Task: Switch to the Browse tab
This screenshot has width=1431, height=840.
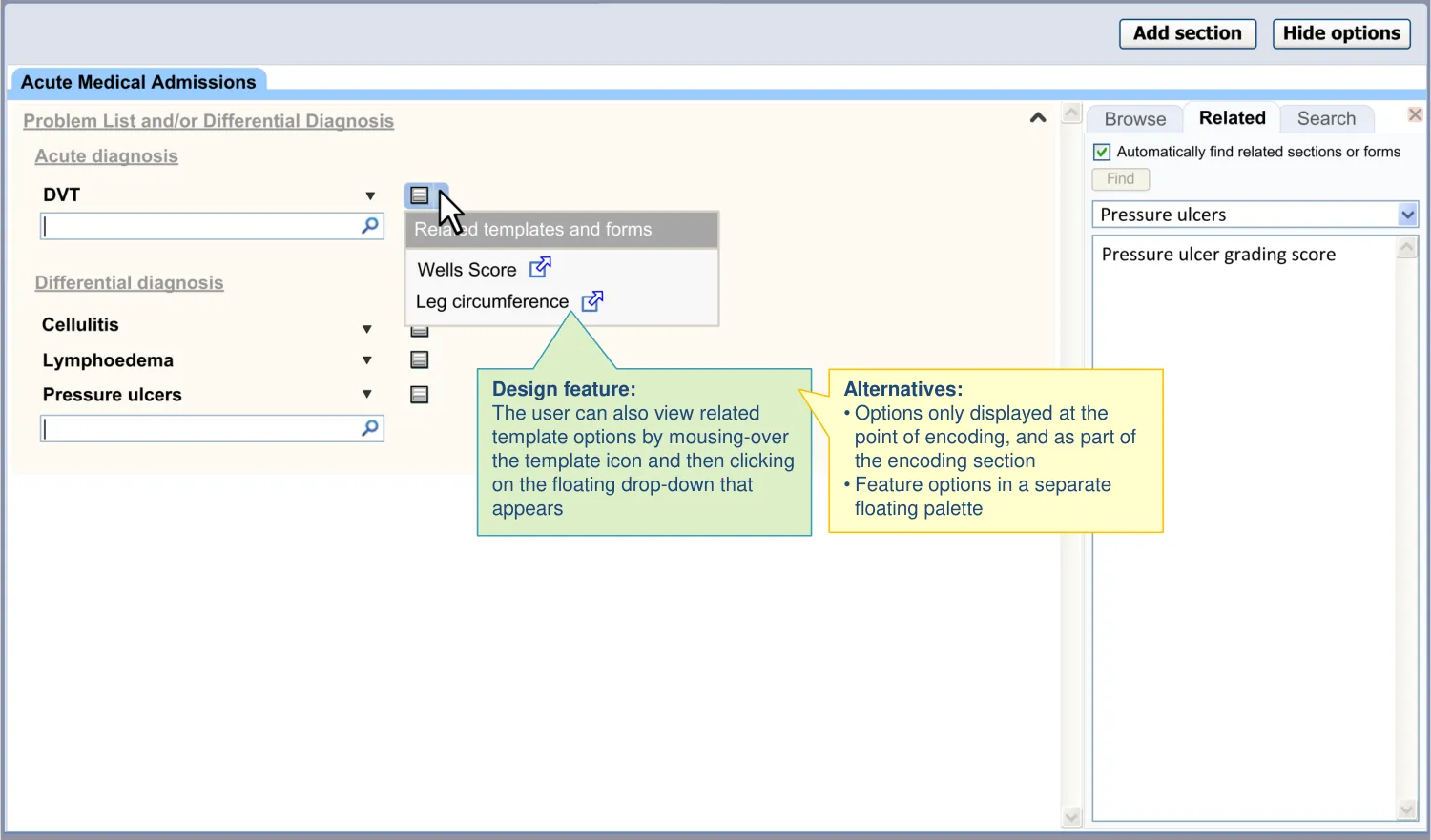Action: point(1134,119)
